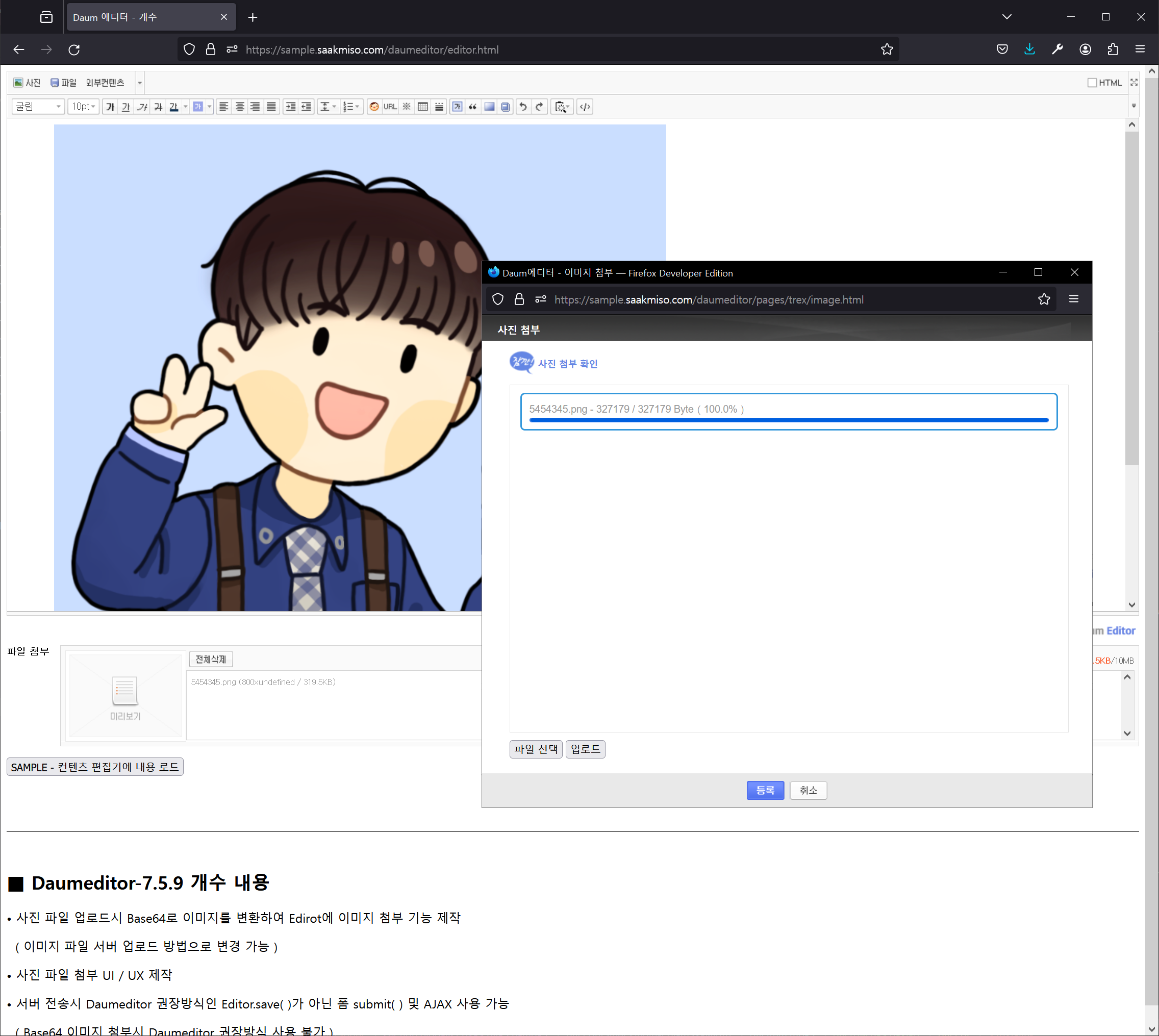Click the Firefox pocket save icon
1159x1036 pixels.
[1002, 49]
